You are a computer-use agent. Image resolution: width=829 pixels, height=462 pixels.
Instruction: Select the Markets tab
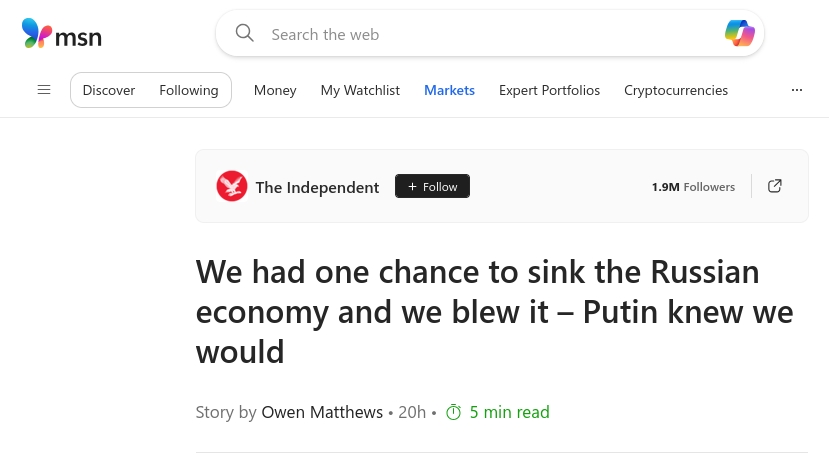click(x=449, y=90)
